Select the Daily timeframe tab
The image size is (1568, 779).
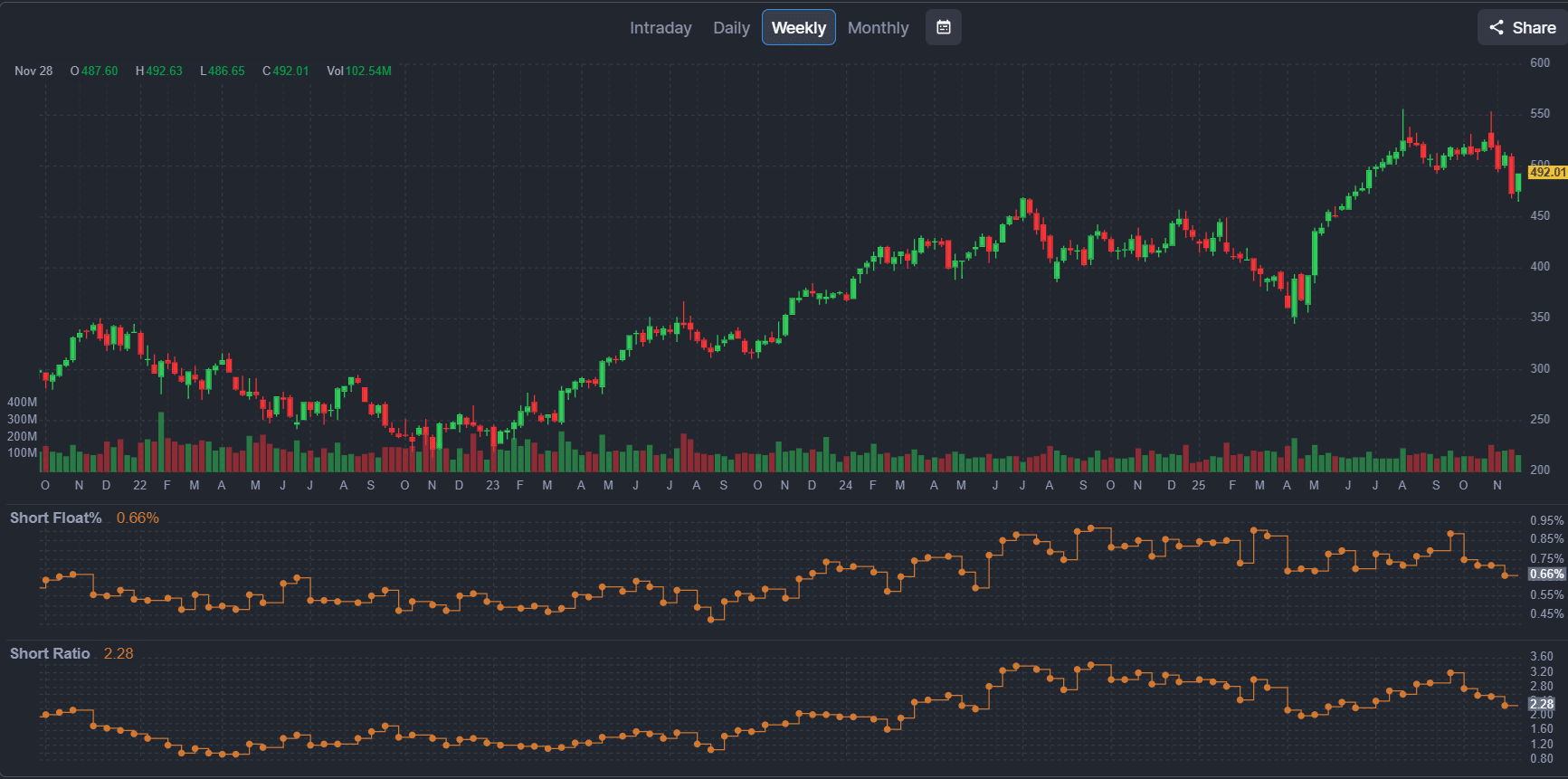731,28
